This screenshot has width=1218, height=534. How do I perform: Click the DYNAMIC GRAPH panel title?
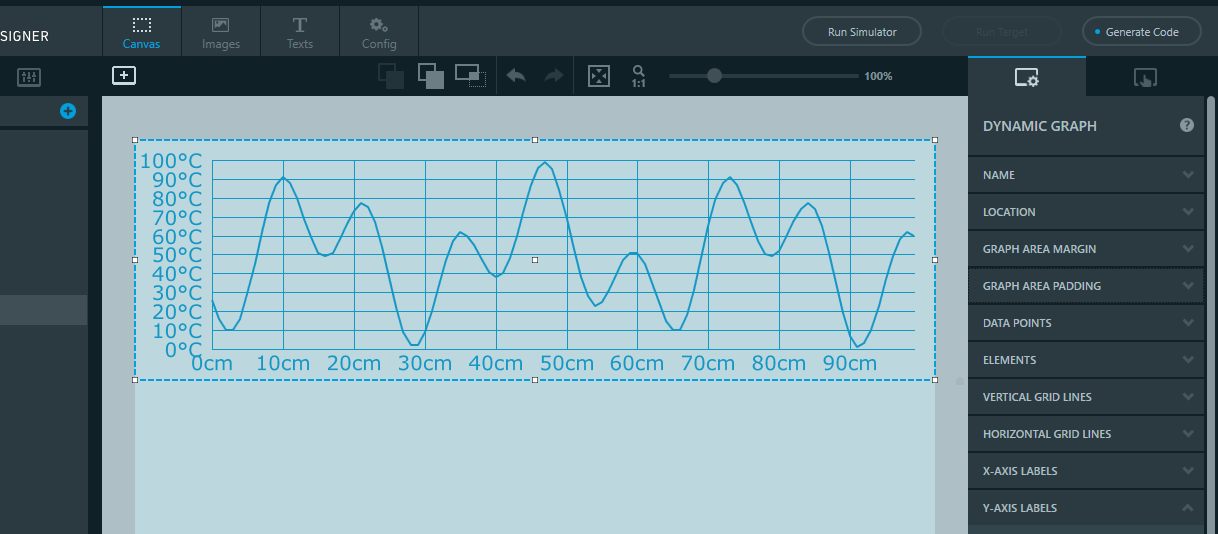[x=1040, y=126]
